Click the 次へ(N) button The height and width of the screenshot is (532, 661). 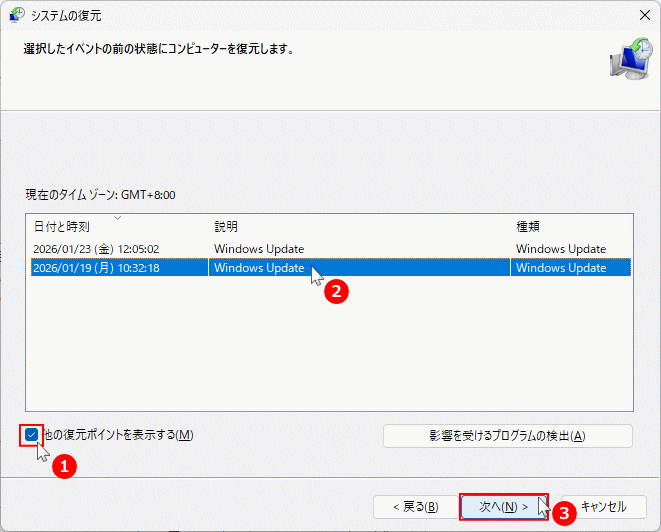pyautogui.click(x=504, y=507)
